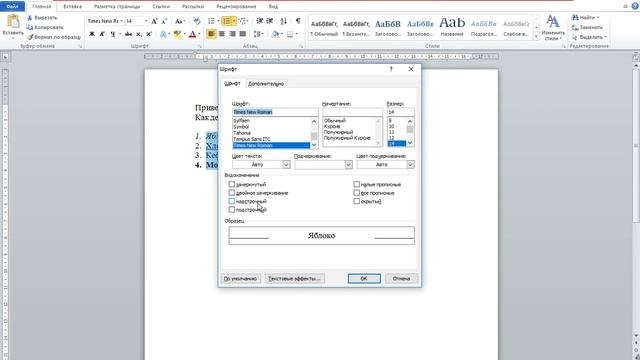Image resolution: width=640 pixels, height=360 pixels.
Task: Click the Paste (Вставить) clipboard icon
Action: click(x=13, y=22)
